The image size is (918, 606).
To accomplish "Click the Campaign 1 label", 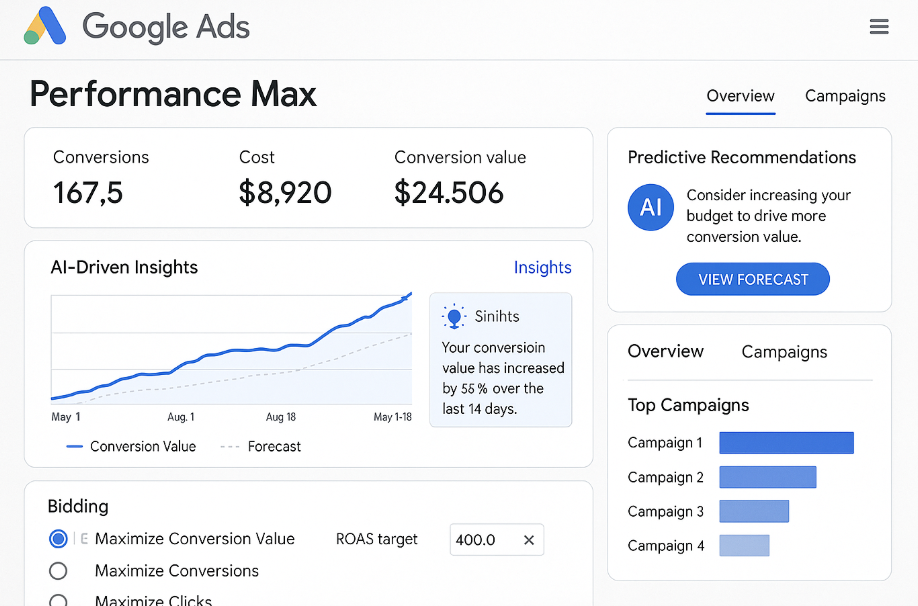I will [x=665, y=443].
